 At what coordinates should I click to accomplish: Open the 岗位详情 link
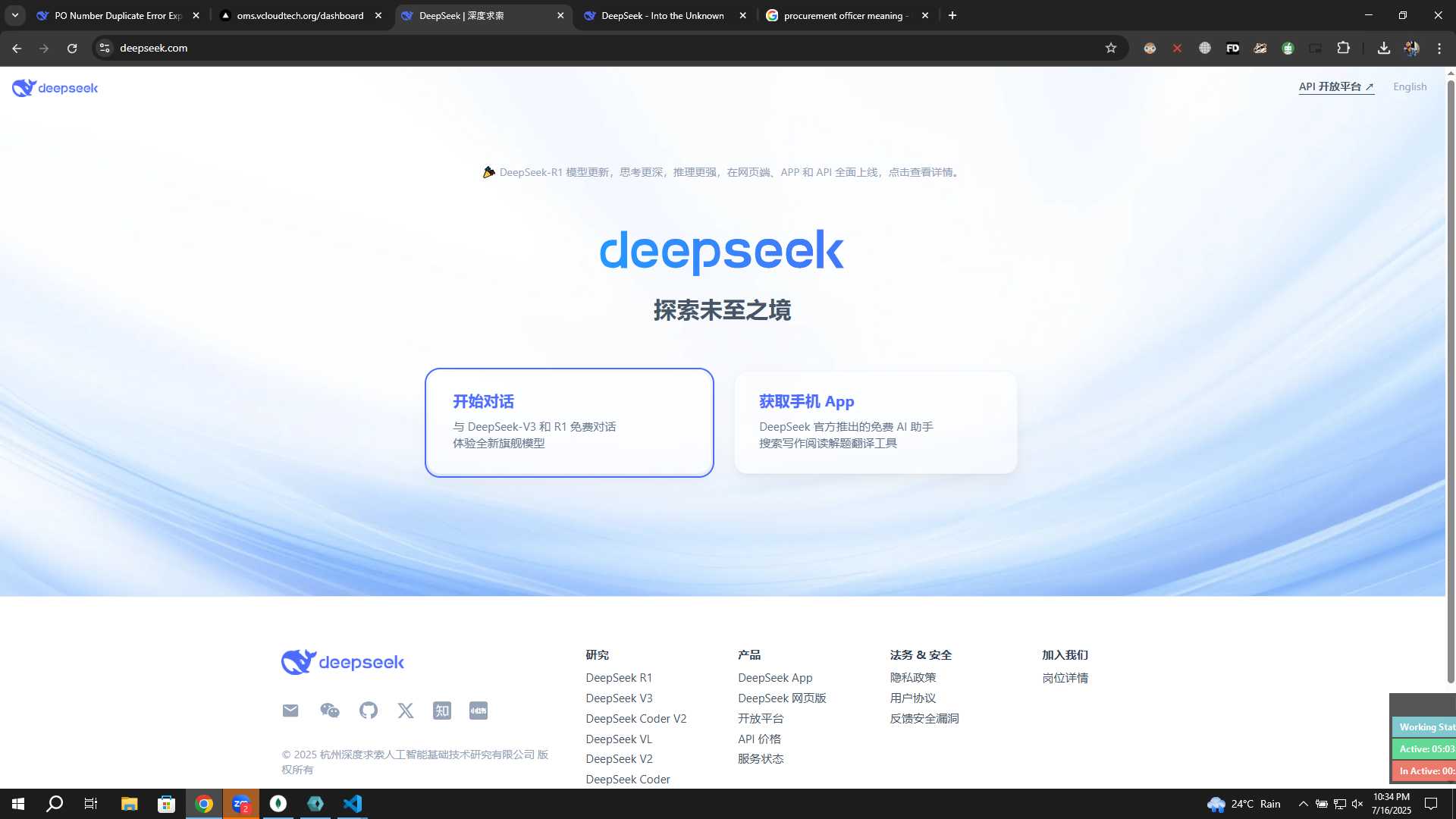(x=1065, y=678)
